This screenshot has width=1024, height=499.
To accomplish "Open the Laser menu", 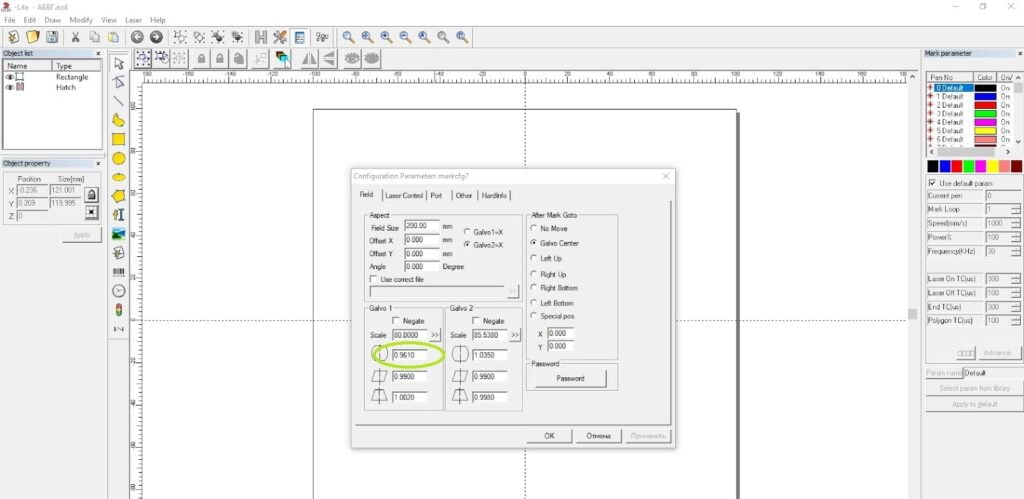I will [x=133, y=20].
